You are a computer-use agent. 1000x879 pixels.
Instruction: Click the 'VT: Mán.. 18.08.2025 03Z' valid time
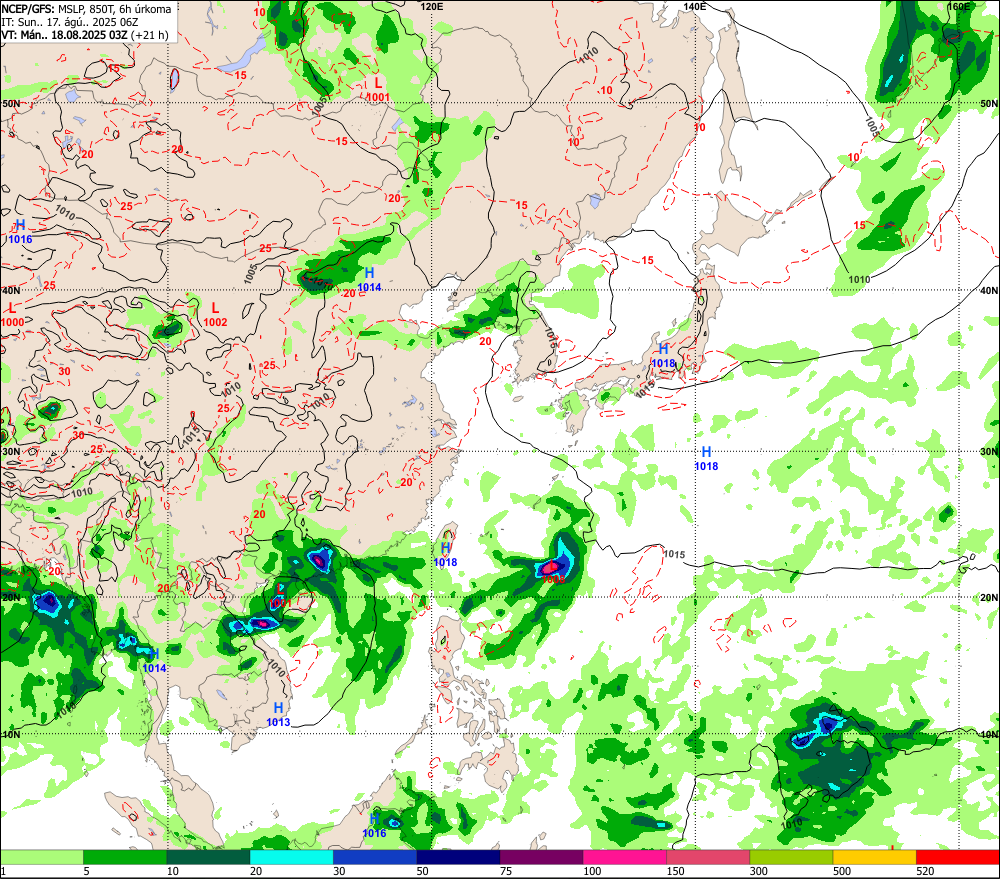point(64,34)
